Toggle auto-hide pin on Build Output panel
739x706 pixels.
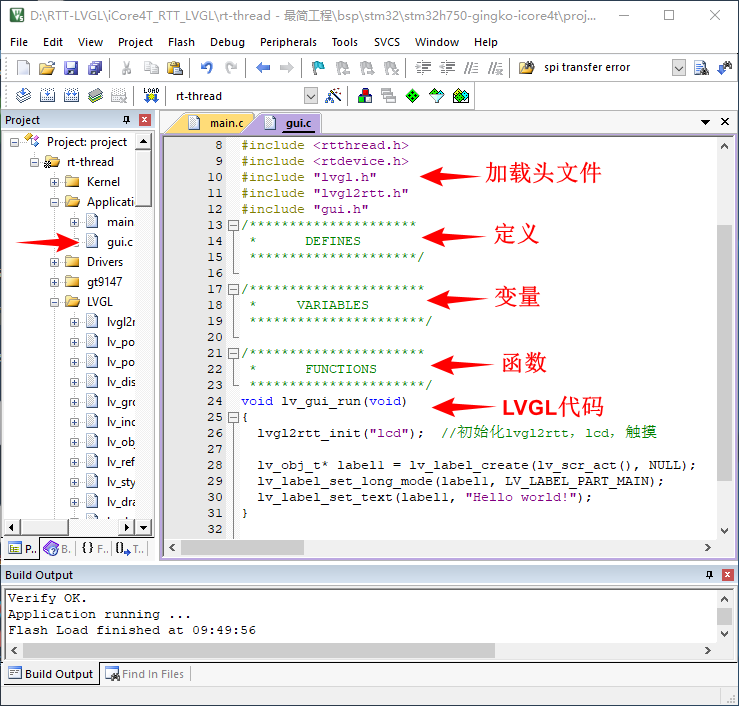[709, 575]
